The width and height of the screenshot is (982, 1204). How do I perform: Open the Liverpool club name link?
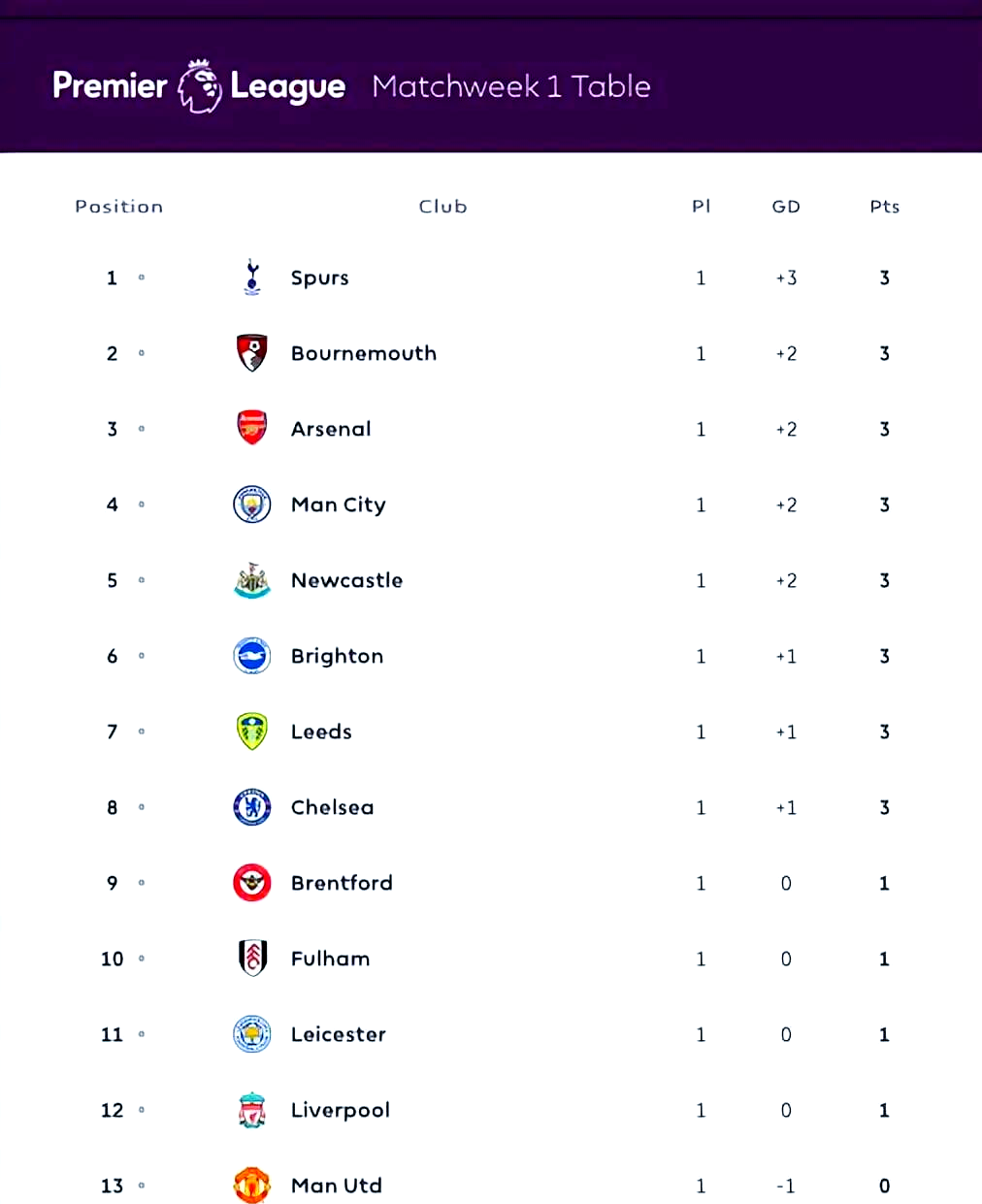point(341,1110)
